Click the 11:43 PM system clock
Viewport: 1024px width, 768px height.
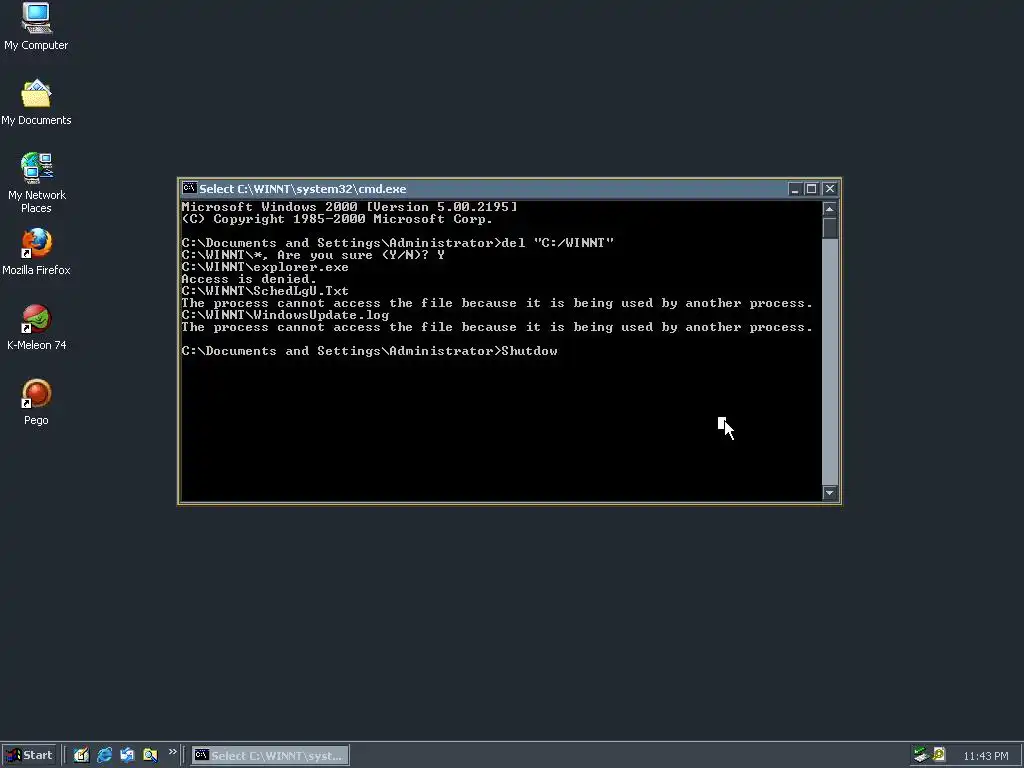click(x=985, y=756)
